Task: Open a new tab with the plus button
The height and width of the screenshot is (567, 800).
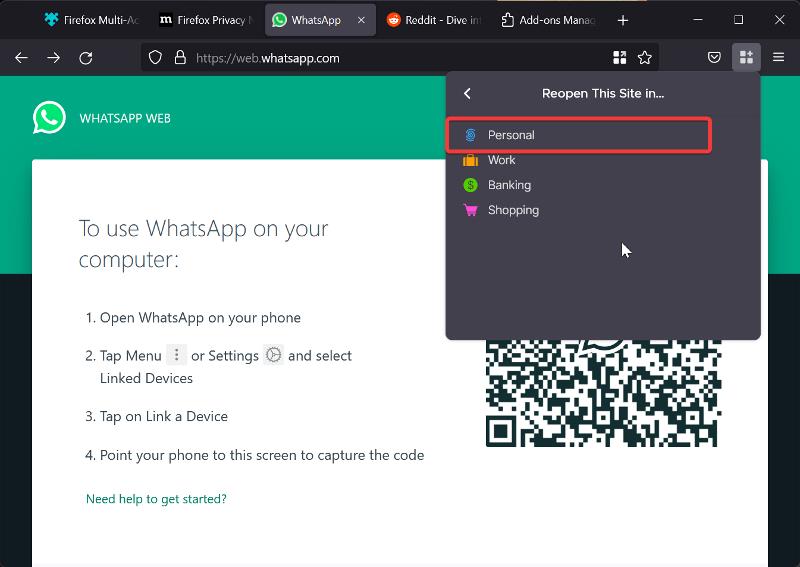Action: tap(623, 20)
